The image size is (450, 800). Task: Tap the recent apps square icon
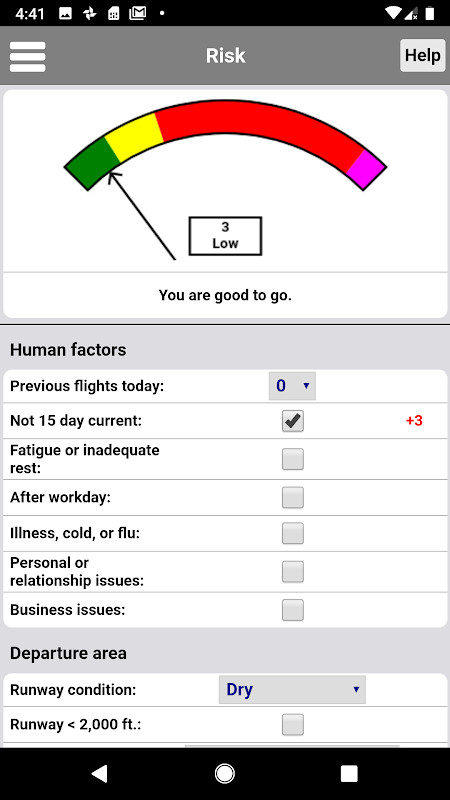[349, 773]
